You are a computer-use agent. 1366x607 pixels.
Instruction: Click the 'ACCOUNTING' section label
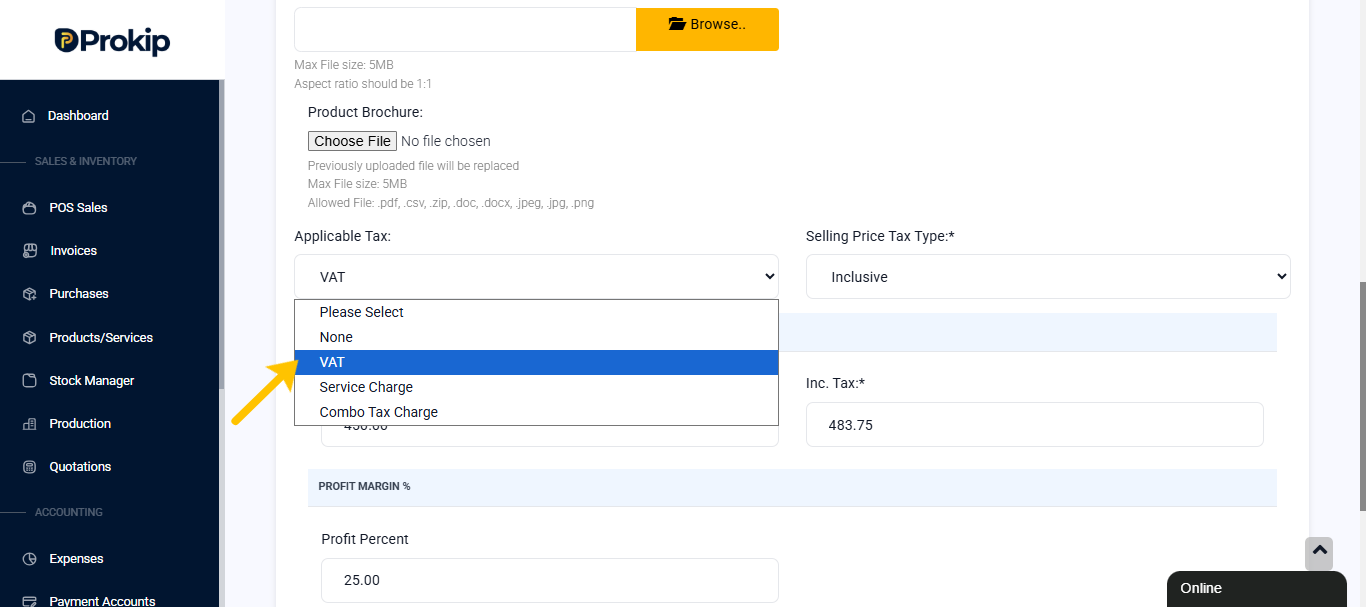pos(69,512)
